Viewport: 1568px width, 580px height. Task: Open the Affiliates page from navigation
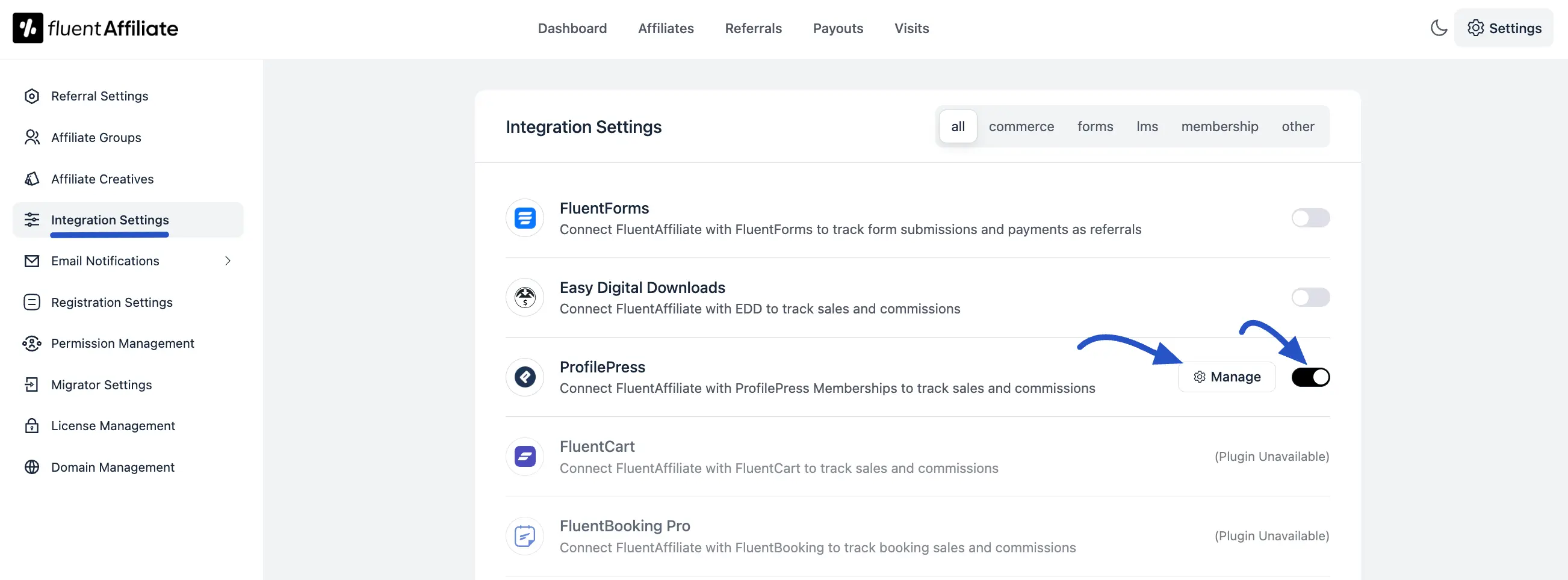[x=665, y=28]
